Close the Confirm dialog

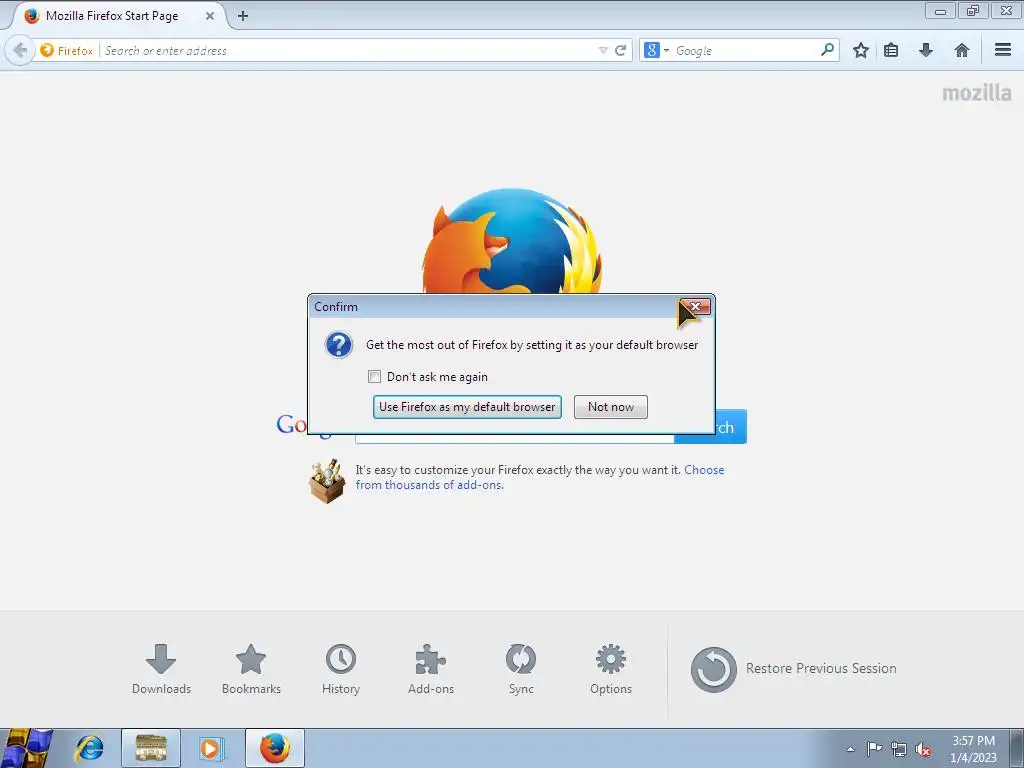tap(696, 306)
